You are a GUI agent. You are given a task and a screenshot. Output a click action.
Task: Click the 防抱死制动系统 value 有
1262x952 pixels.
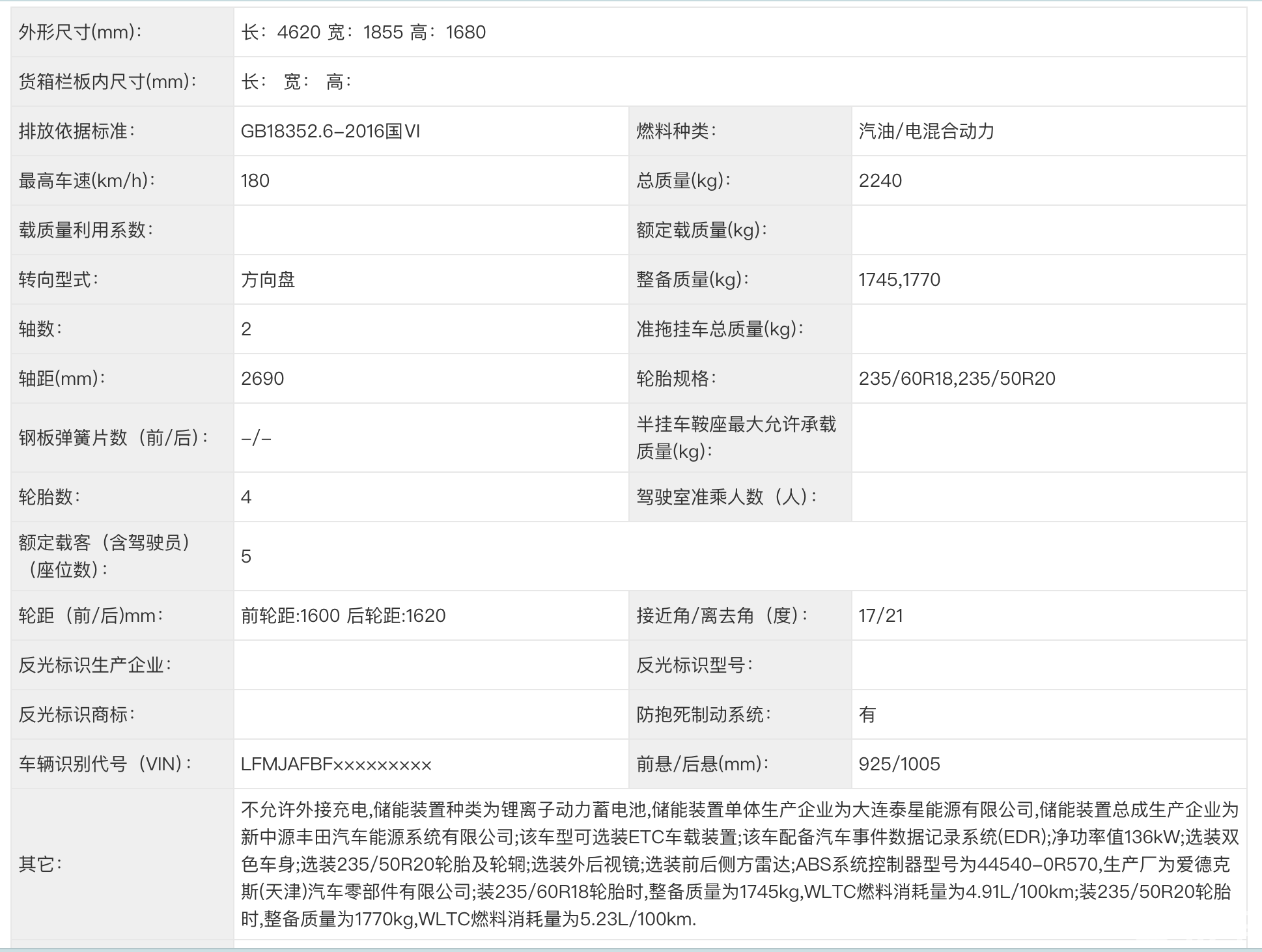pos(867,714)
